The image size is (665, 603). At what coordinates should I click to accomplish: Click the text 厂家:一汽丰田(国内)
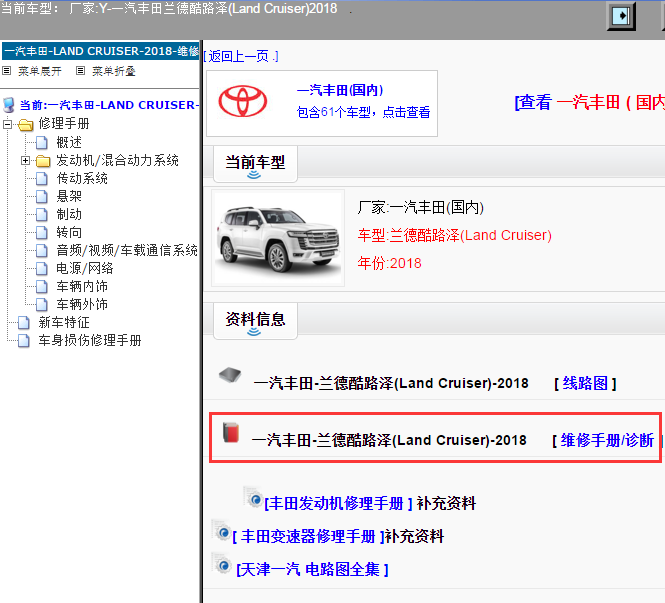421,207
